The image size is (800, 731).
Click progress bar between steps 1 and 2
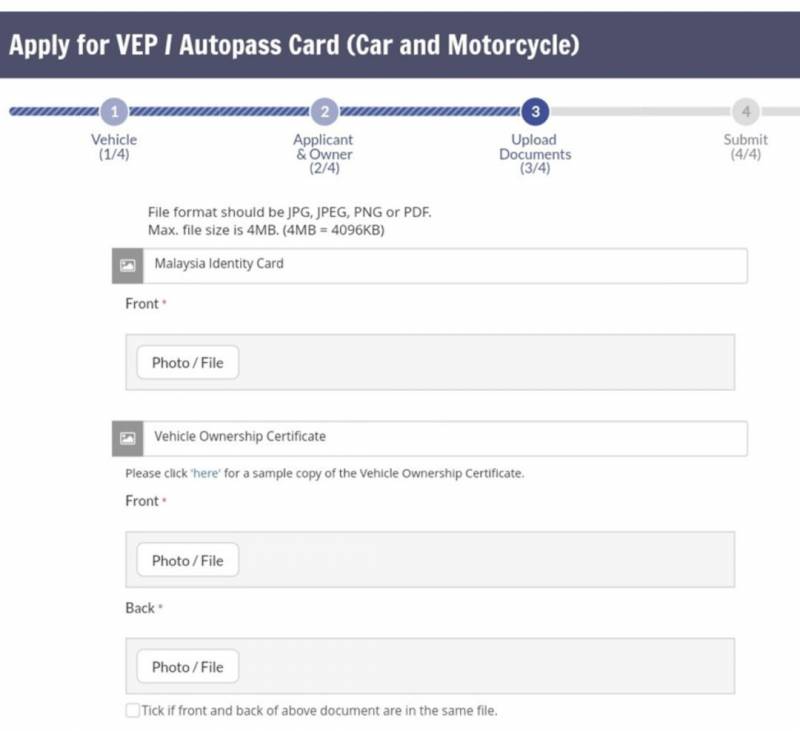219,111
